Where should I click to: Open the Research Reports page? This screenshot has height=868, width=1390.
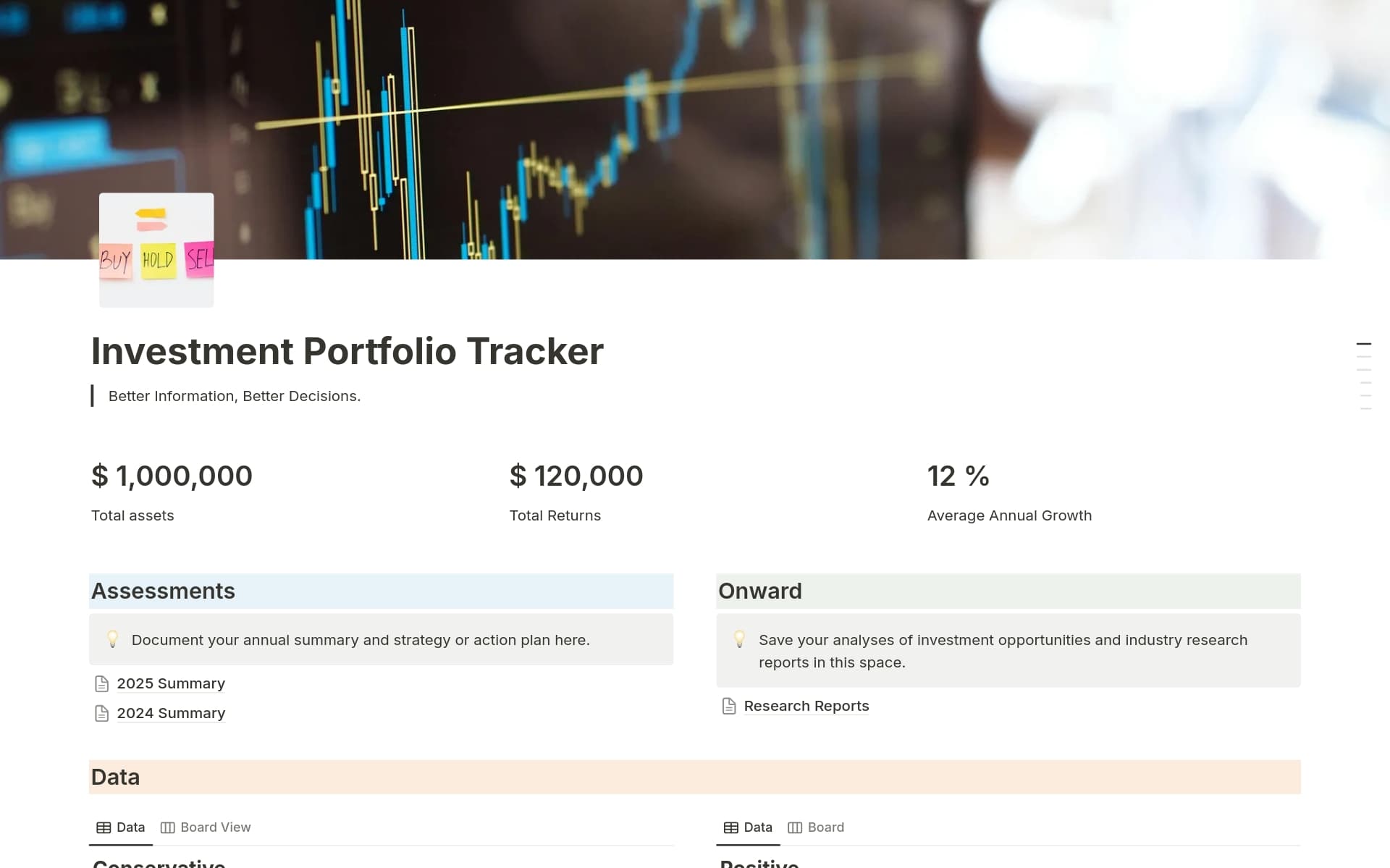(x=806, y=706)
